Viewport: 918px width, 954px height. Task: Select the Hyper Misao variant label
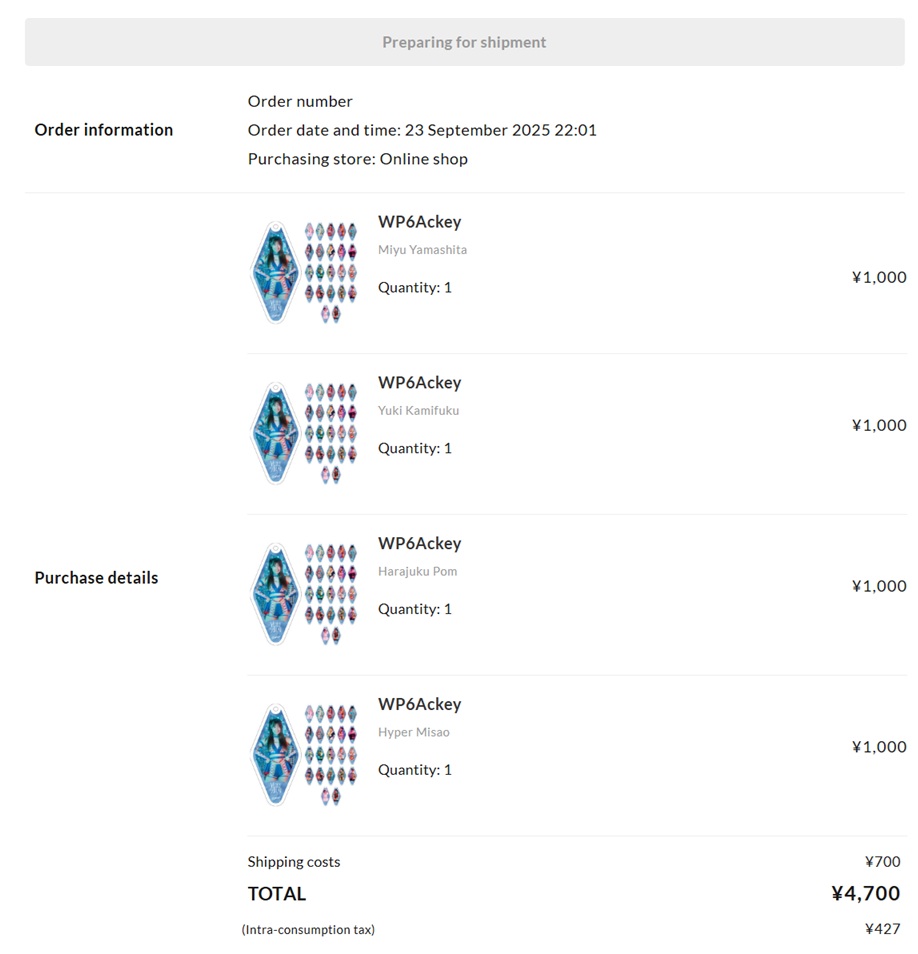click(413, 733)
